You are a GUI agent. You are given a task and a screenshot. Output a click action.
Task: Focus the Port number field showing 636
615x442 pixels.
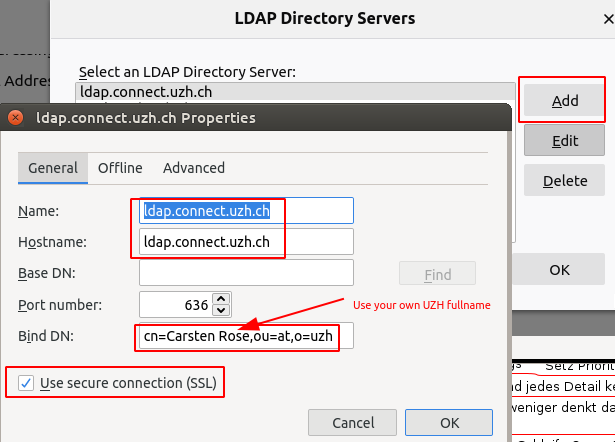click(176, 305)
